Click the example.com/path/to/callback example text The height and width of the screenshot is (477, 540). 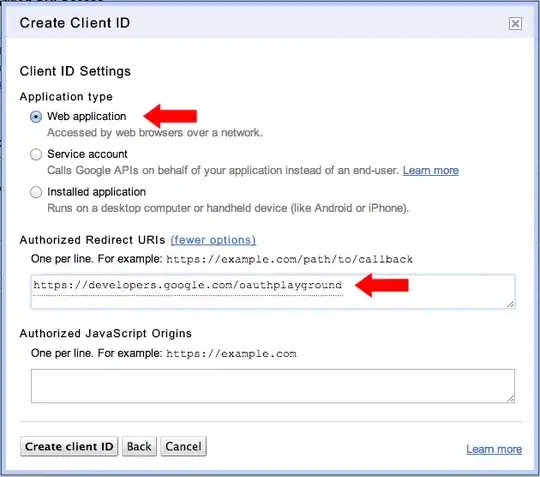[x=289, y=259]
